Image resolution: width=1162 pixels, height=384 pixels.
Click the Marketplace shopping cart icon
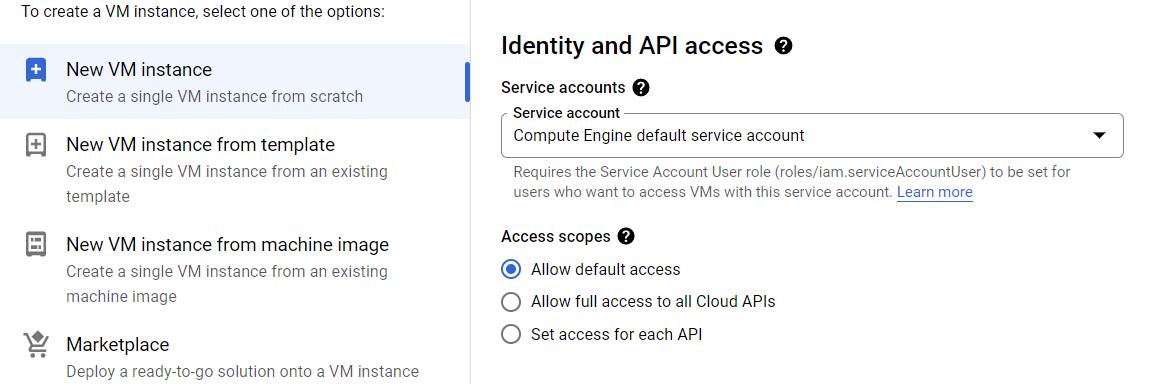[x=36, y=345]
